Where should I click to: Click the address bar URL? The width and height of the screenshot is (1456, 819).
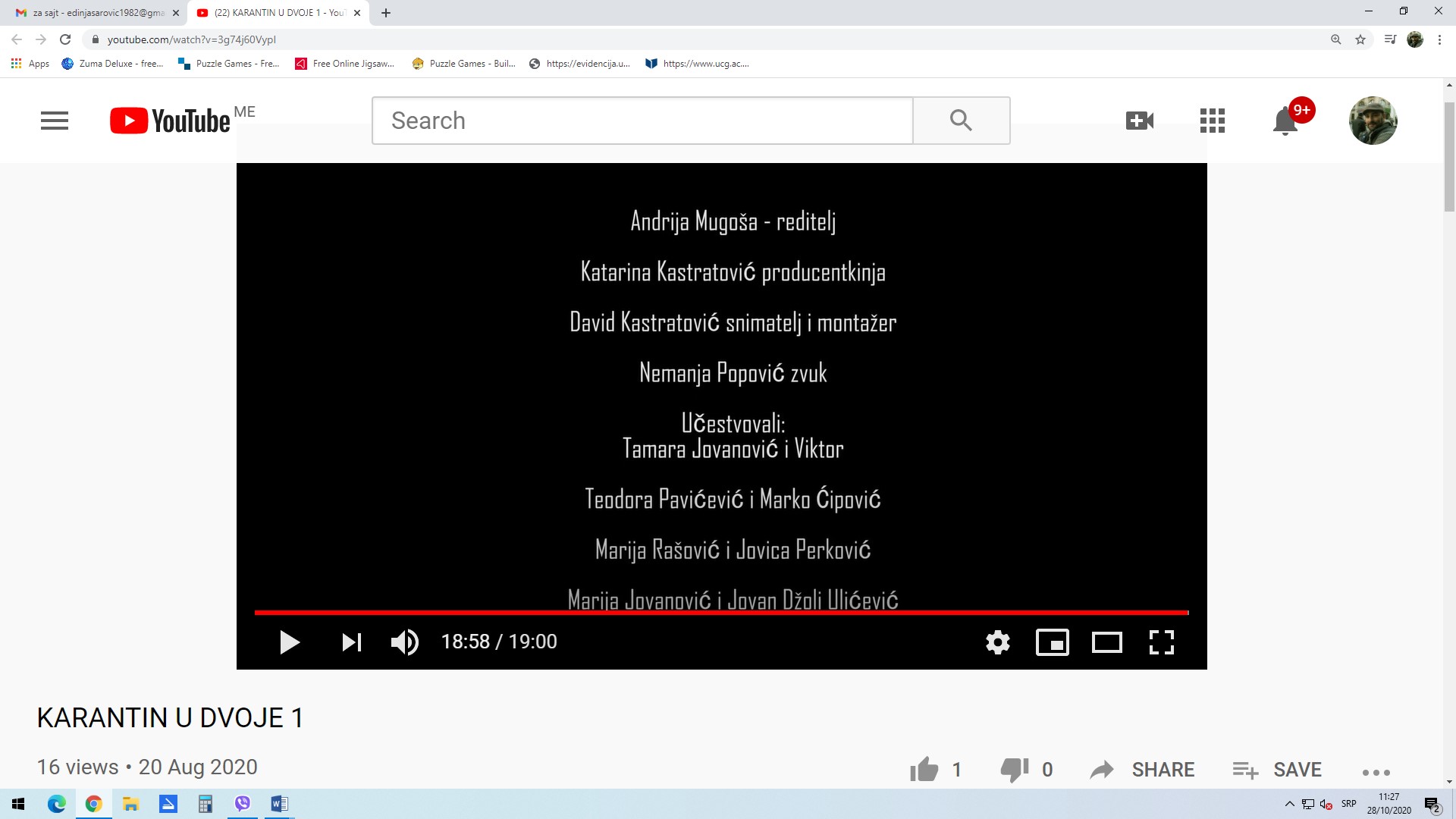(191, 39)
